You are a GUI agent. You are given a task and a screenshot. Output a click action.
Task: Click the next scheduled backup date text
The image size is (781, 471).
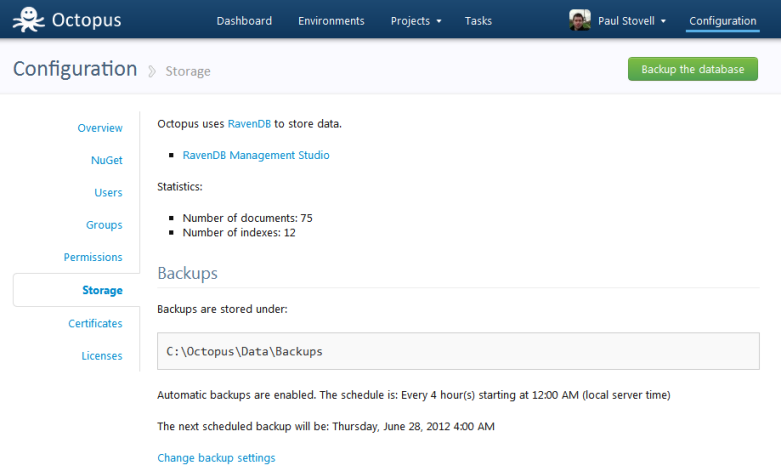[326, 426]
